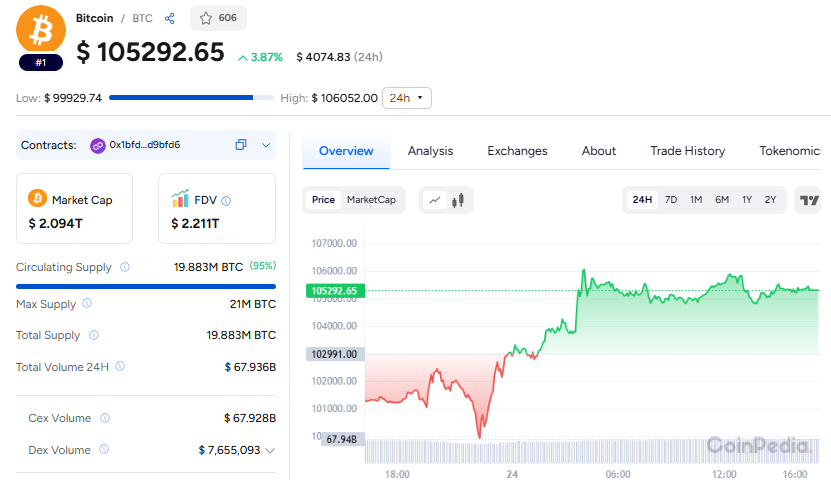Click the FDV card
This screenshot has height=480, width=831.
point(217,209)
